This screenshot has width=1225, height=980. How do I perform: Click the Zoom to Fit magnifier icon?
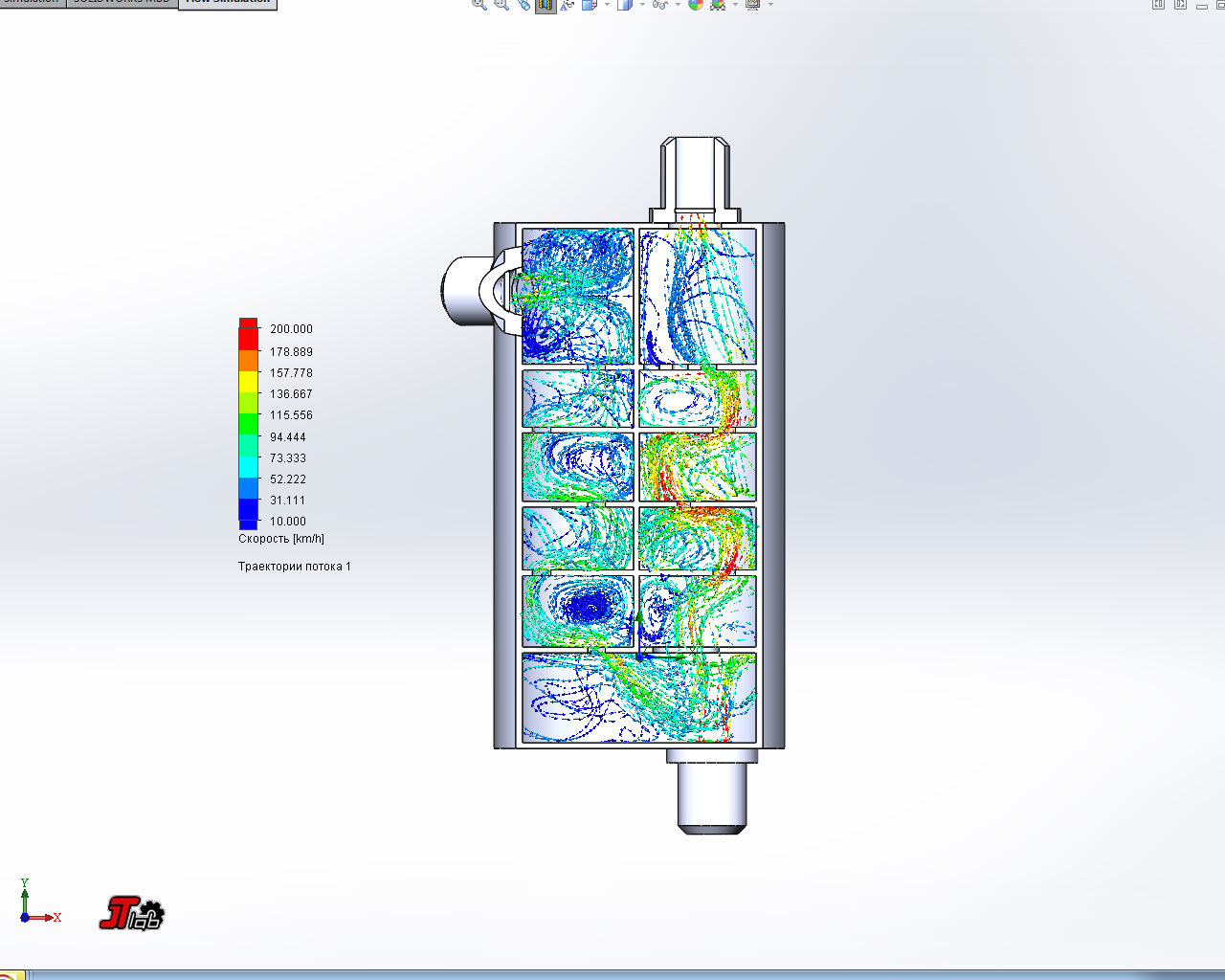coord(479,4)
